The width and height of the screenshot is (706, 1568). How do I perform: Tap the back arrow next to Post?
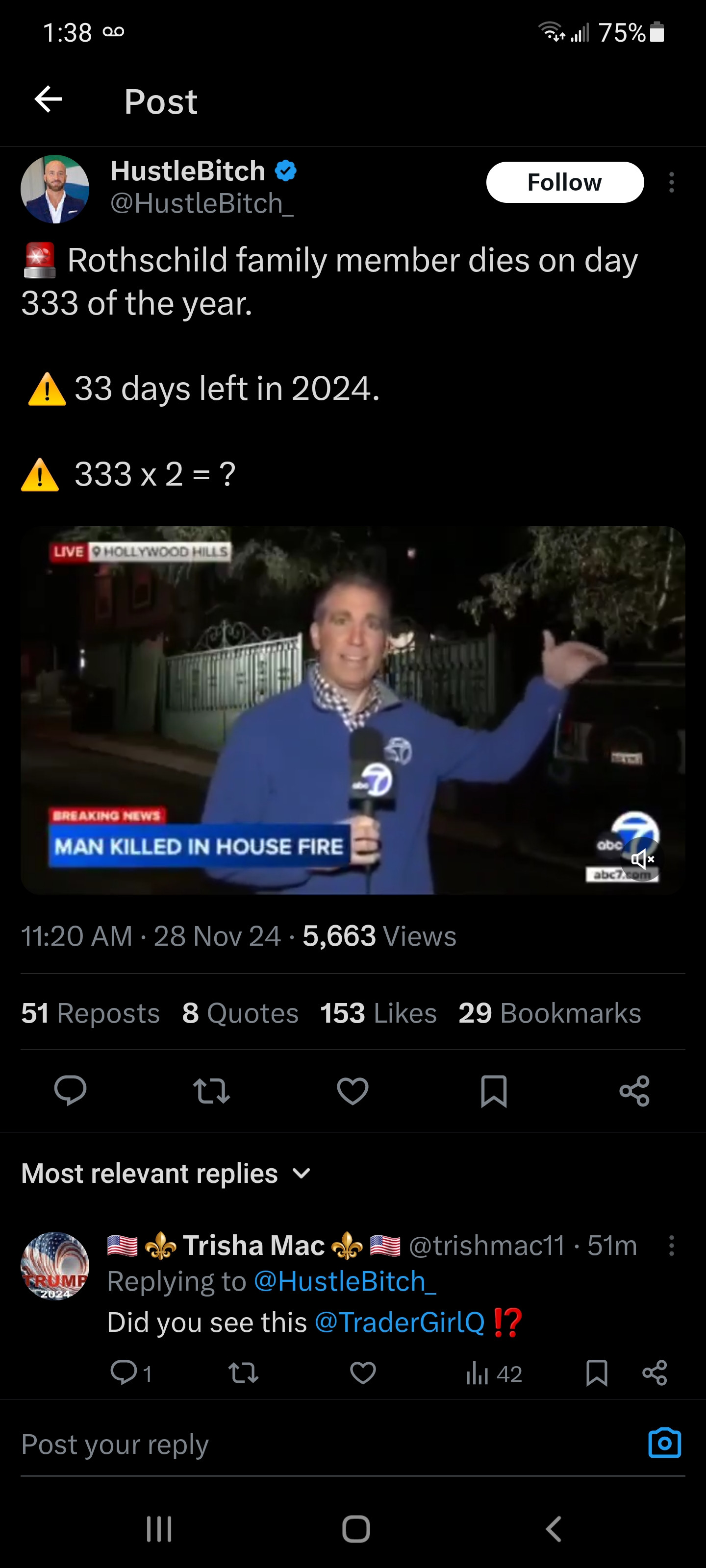tap(48, 99)
